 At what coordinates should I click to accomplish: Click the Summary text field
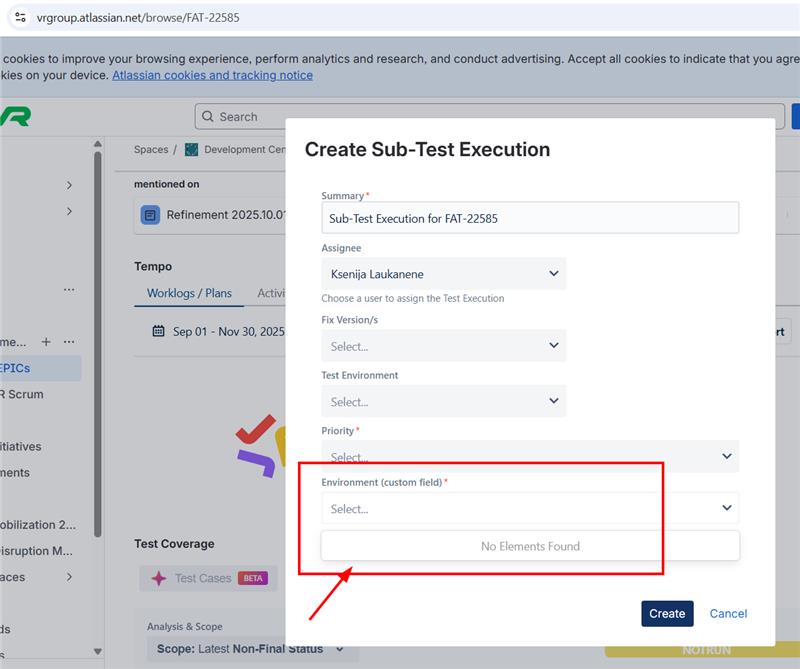tap(529, 218)
